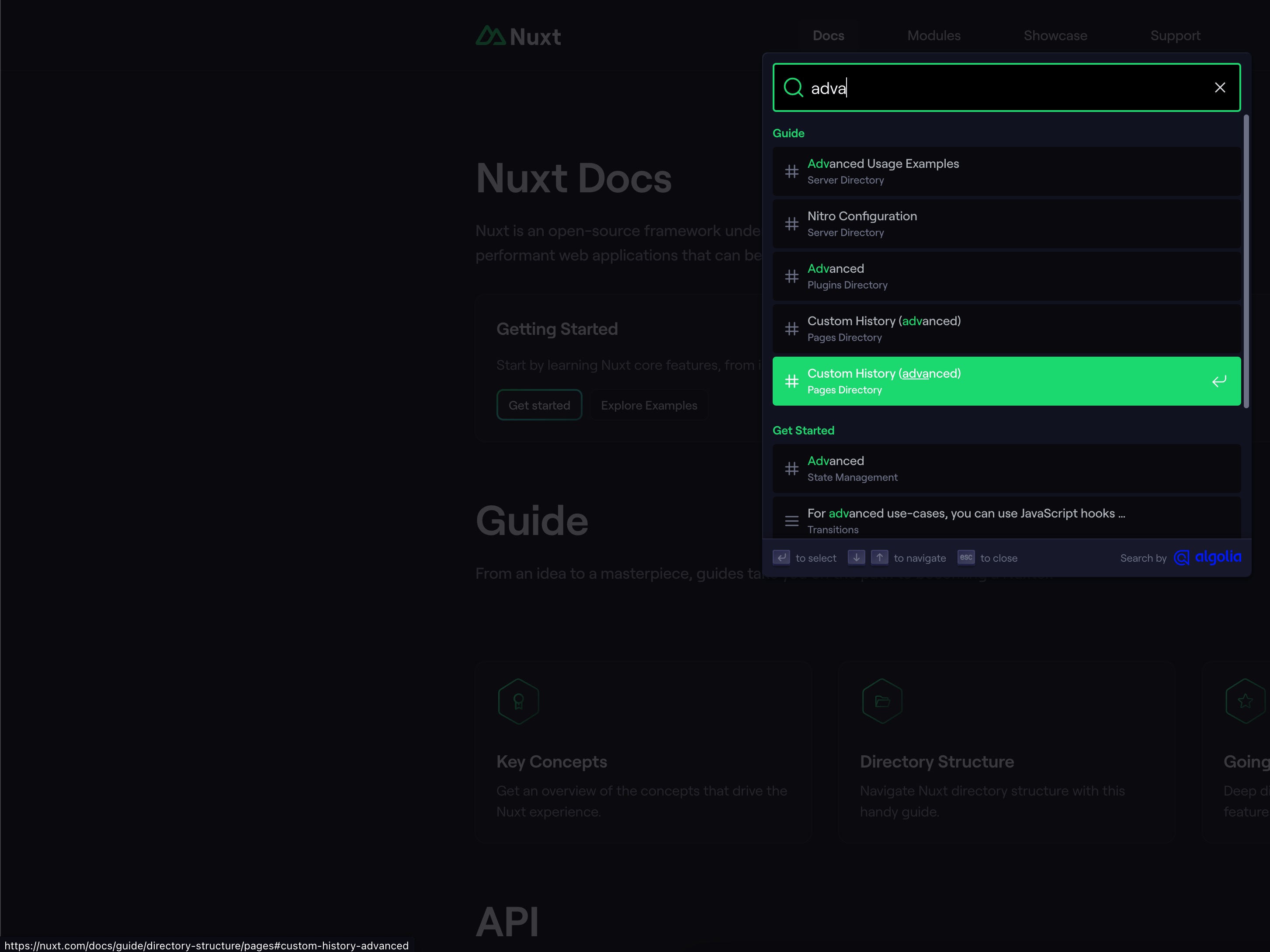Open the Modules page

pyautogui.click(x=933, y=35)
